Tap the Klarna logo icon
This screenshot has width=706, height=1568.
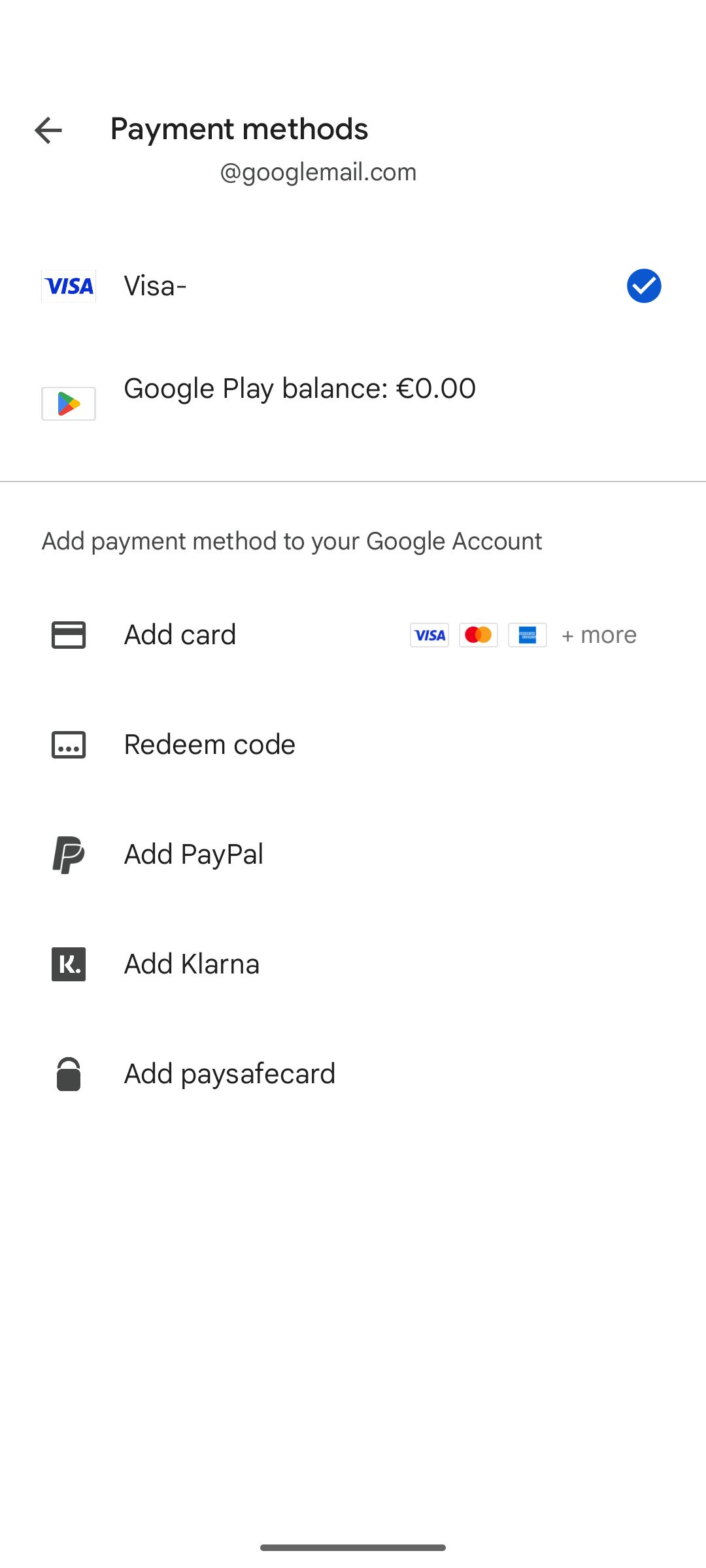tap(69, 964)
